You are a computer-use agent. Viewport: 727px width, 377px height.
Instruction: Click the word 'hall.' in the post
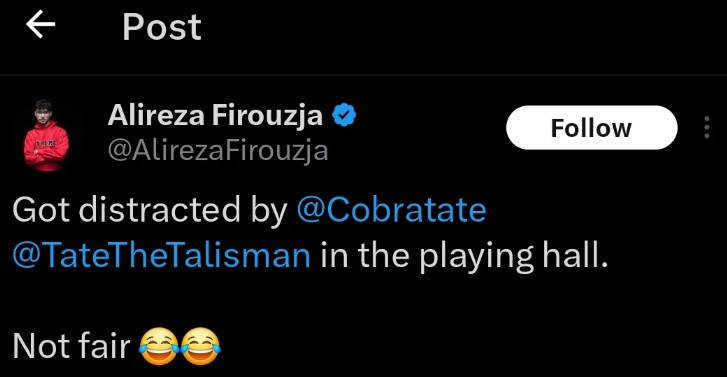(575, 255)
